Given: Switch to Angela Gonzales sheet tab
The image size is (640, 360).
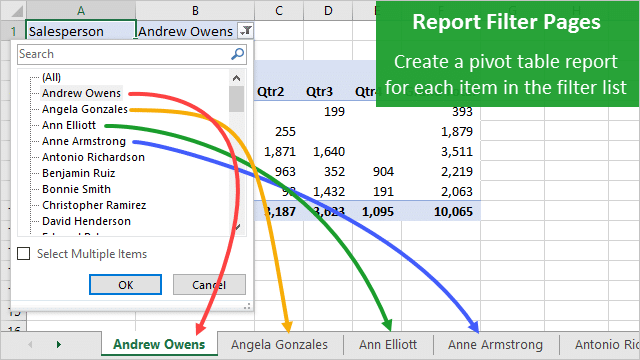Looking at the screenshot, I should [x=280, y=344].
